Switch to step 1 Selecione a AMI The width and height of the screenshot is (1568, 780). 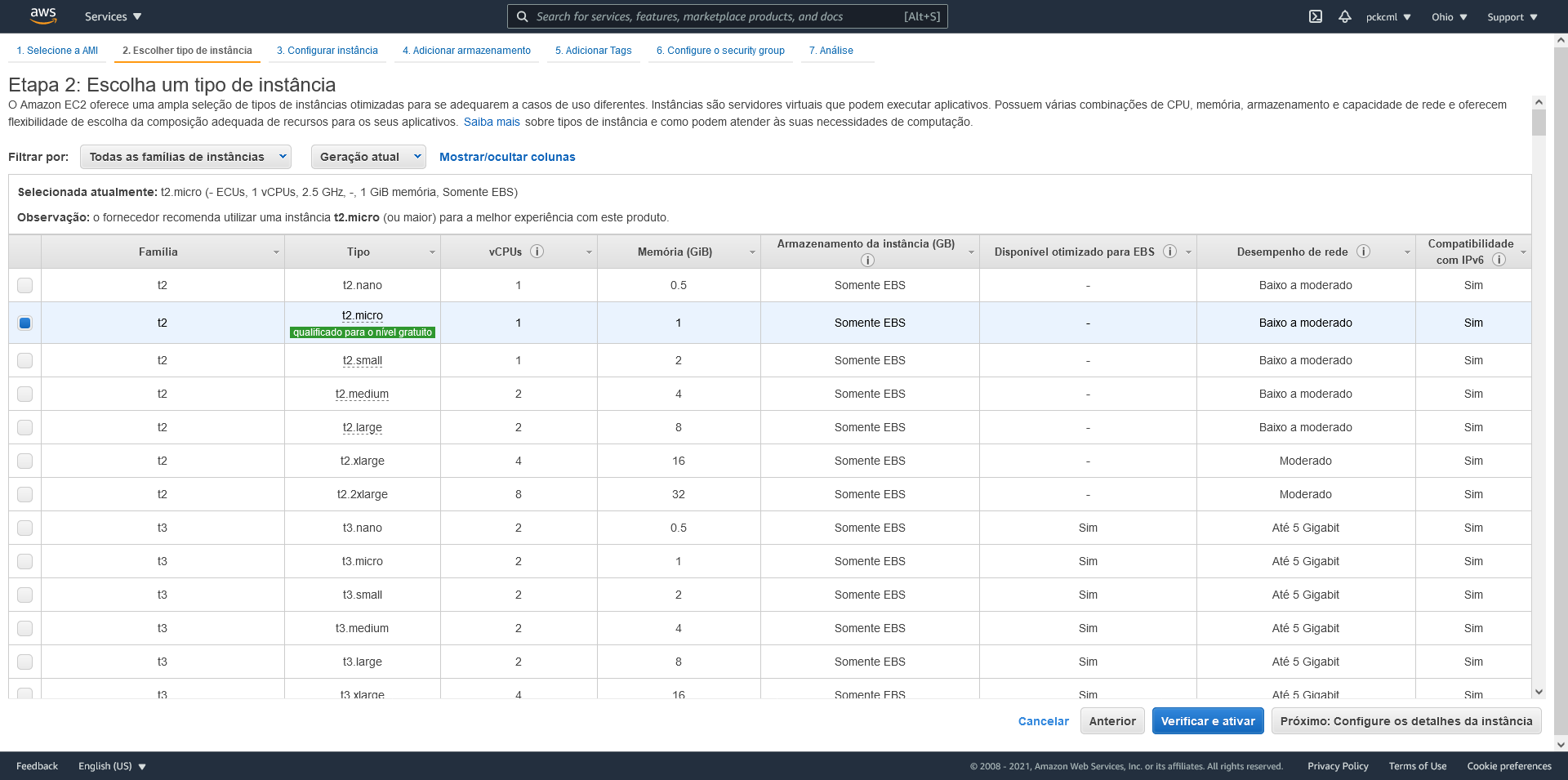click(x=56, y=50)
